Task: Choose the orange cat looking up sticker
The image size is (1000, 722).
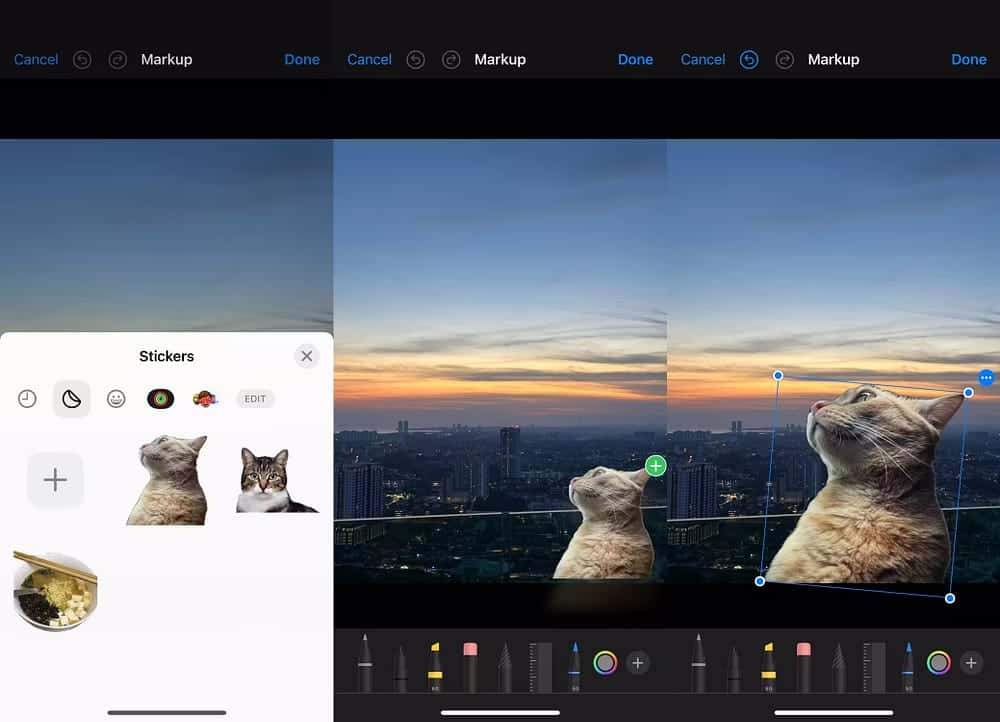Action: pyautogui.click(x=167, y=480)
